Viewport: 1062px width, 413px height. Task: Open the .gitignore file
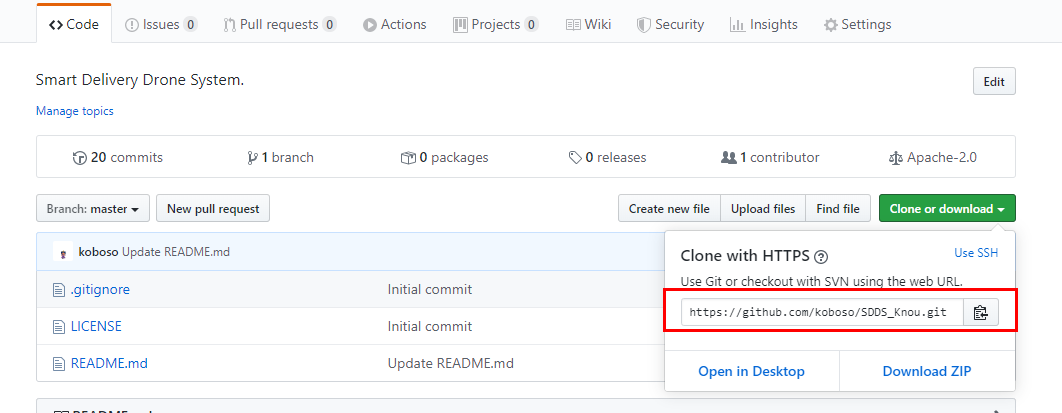pyautogui.click(x=100, y=289)
